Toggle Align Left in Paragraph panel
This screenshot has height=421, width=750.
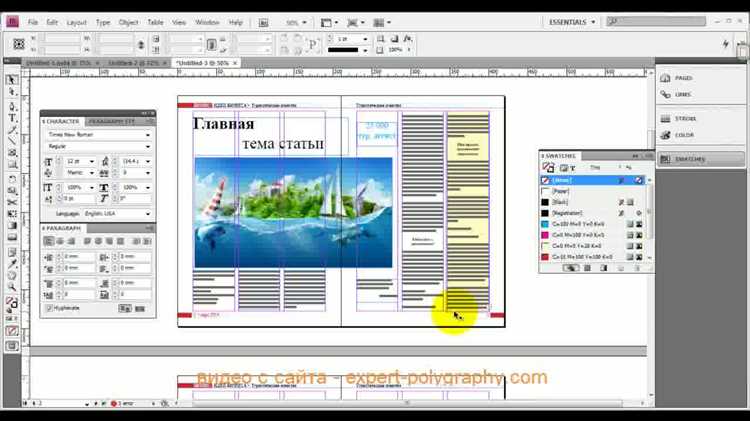click(x=49, y=242)
